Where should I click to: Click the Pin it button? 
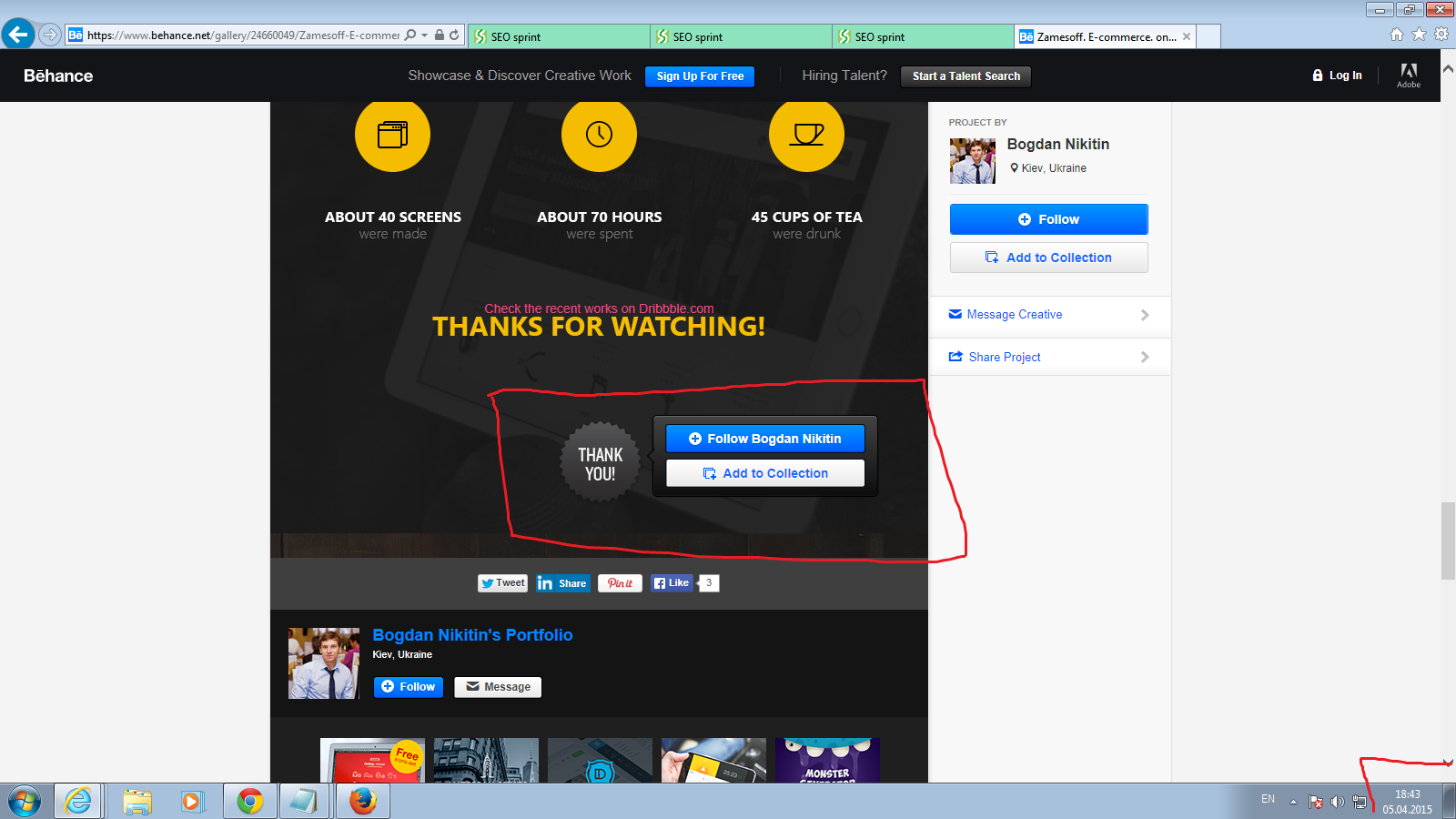pyautogui.click(x=620, y=583)
